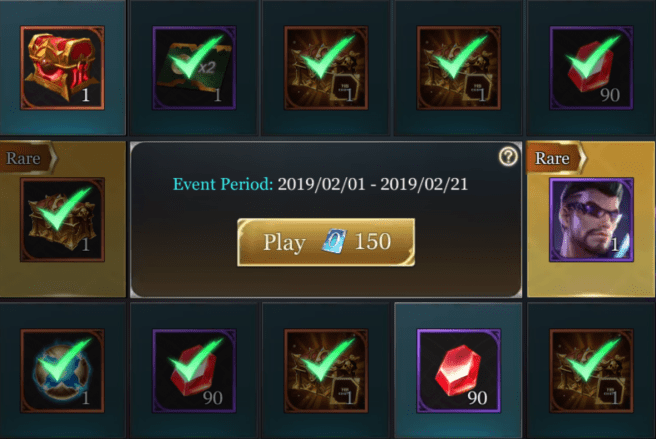Click the checked chest in bottom row middle

(x=326, y=371)
